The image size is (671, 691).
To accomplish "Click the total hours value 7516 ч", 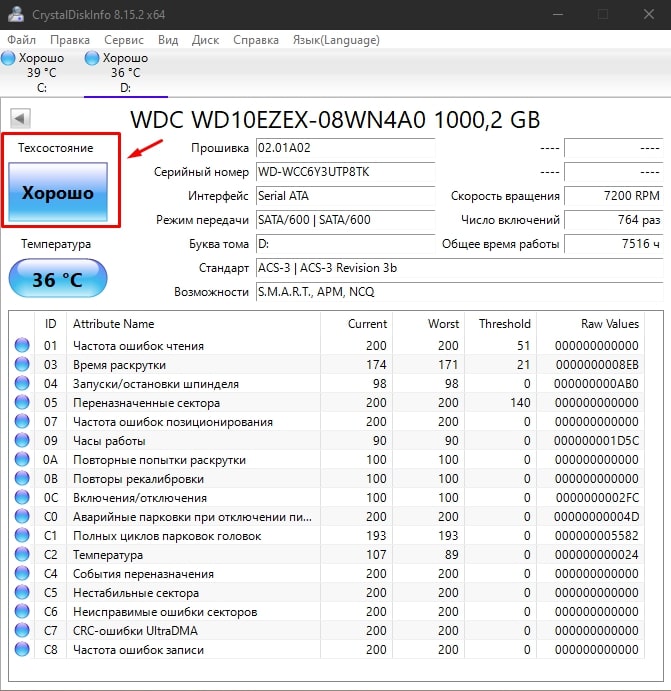I will point(614,244).
